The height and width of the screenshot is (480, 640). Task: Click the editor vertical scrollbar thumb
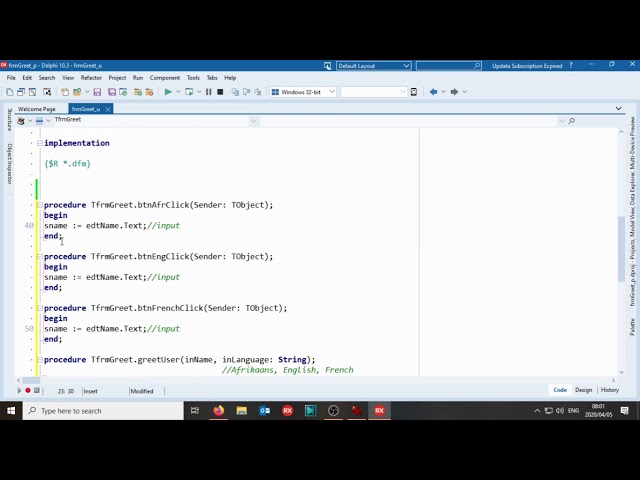pos(621,249)
